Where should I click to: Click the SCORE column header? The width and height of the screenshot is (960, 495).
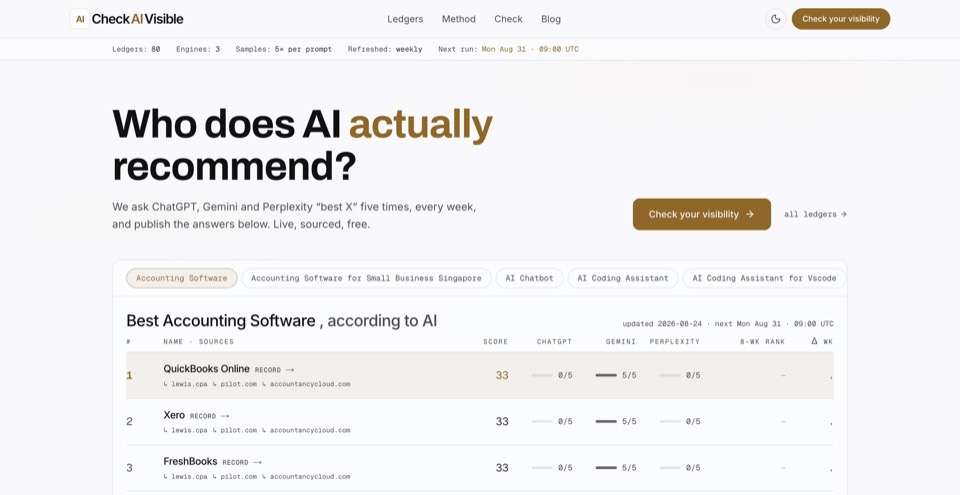pos(495,342)
